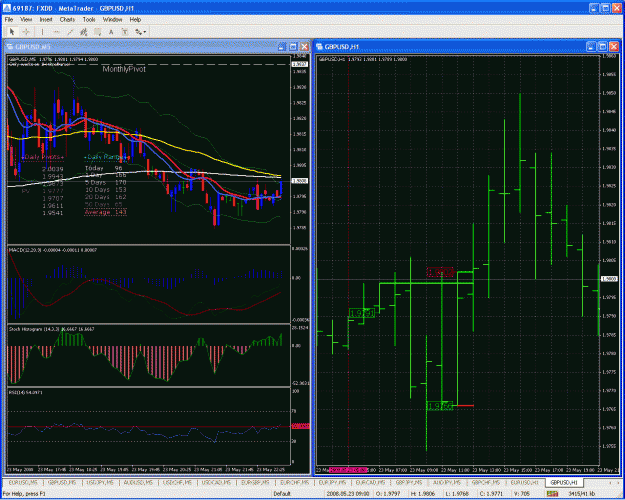Click the Daily Range heading on M5 chart

(106, 157)
